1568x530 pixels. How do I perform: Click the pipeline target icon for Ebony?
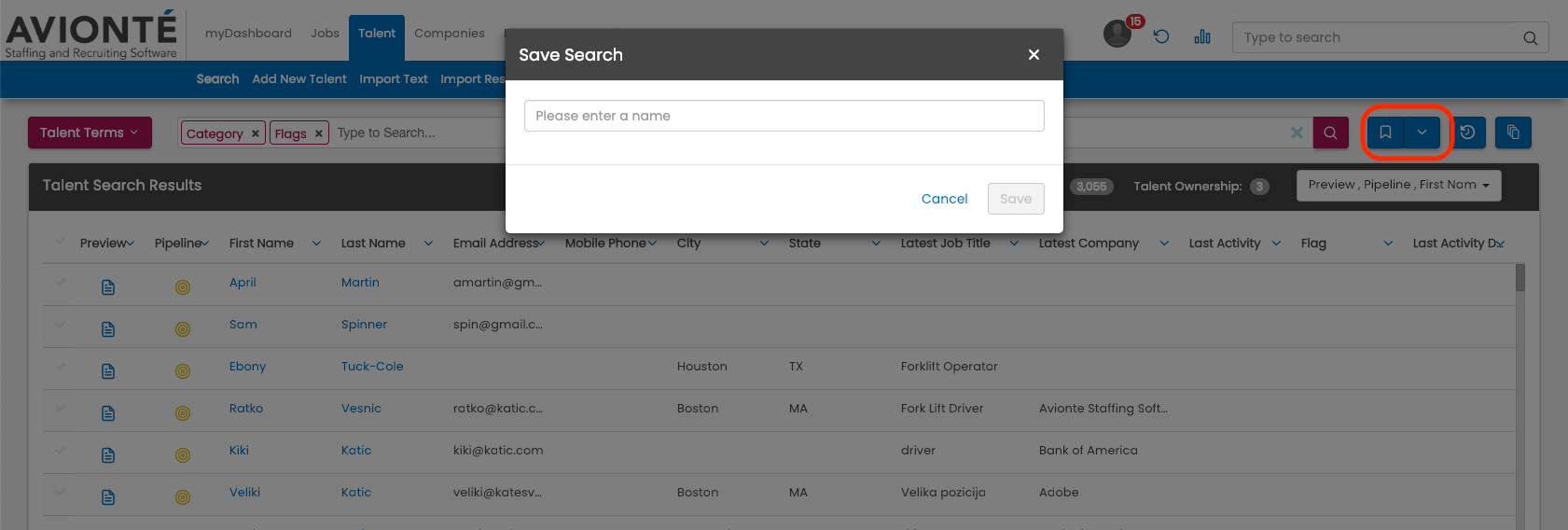(x=183, y=371)
